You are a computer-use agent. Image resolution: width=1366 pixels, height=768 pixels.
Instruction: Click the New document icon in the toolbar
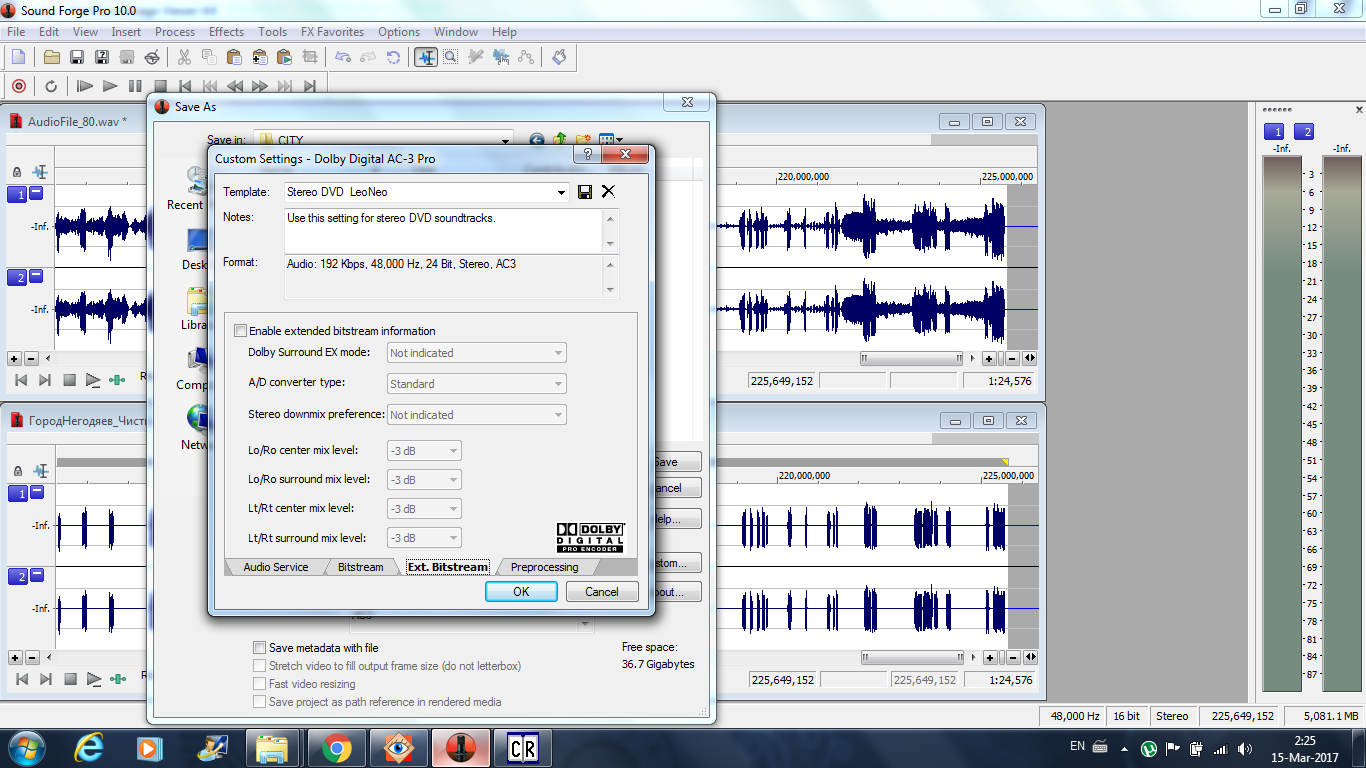18,57
